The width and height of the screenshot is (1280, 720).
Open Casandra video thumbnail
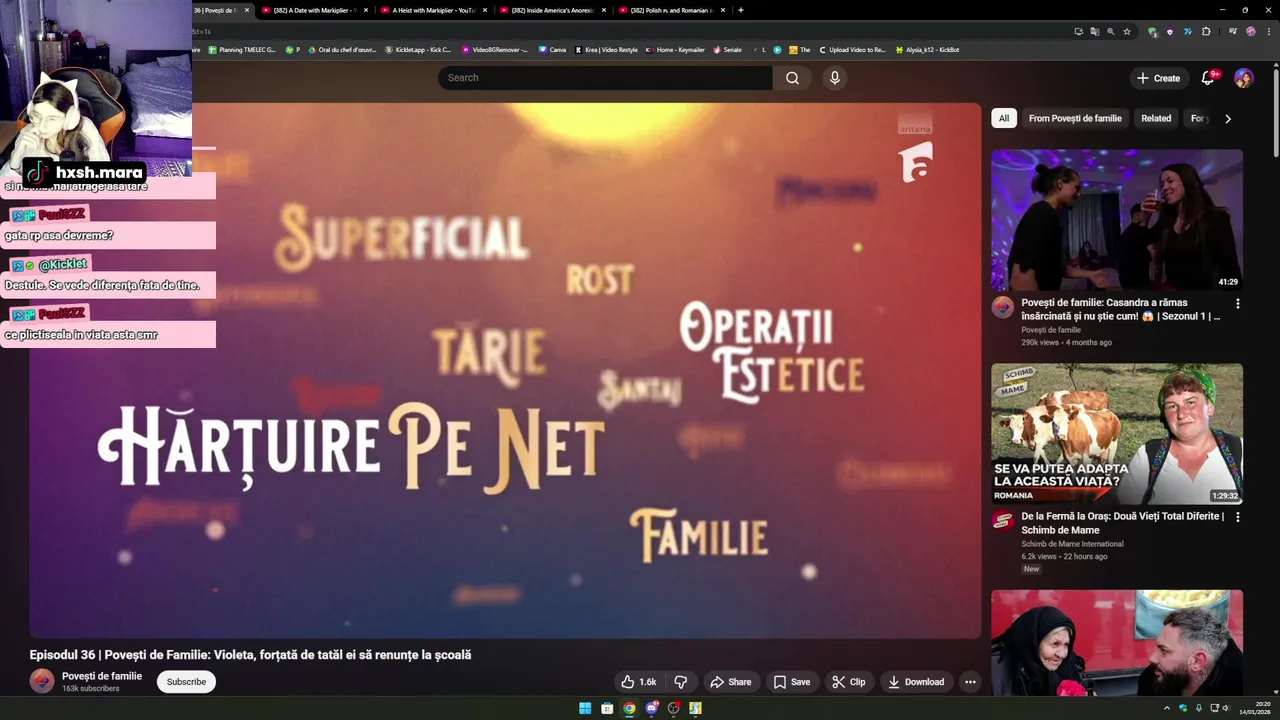click(x=1117, y=220)
